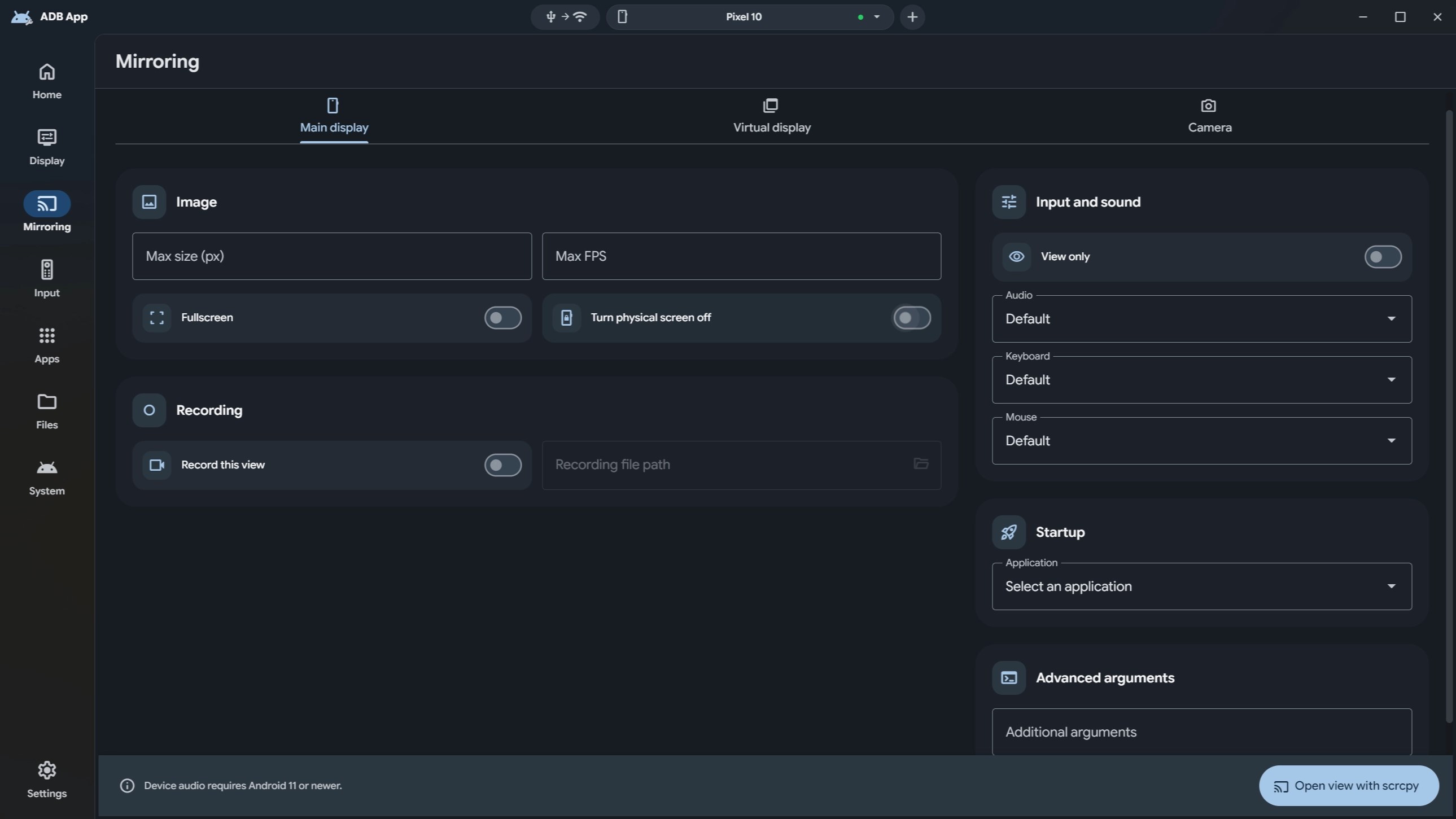Enable Record this view switch
The height and width of the screenshot is (819, 1456).
tap(502, 465)
